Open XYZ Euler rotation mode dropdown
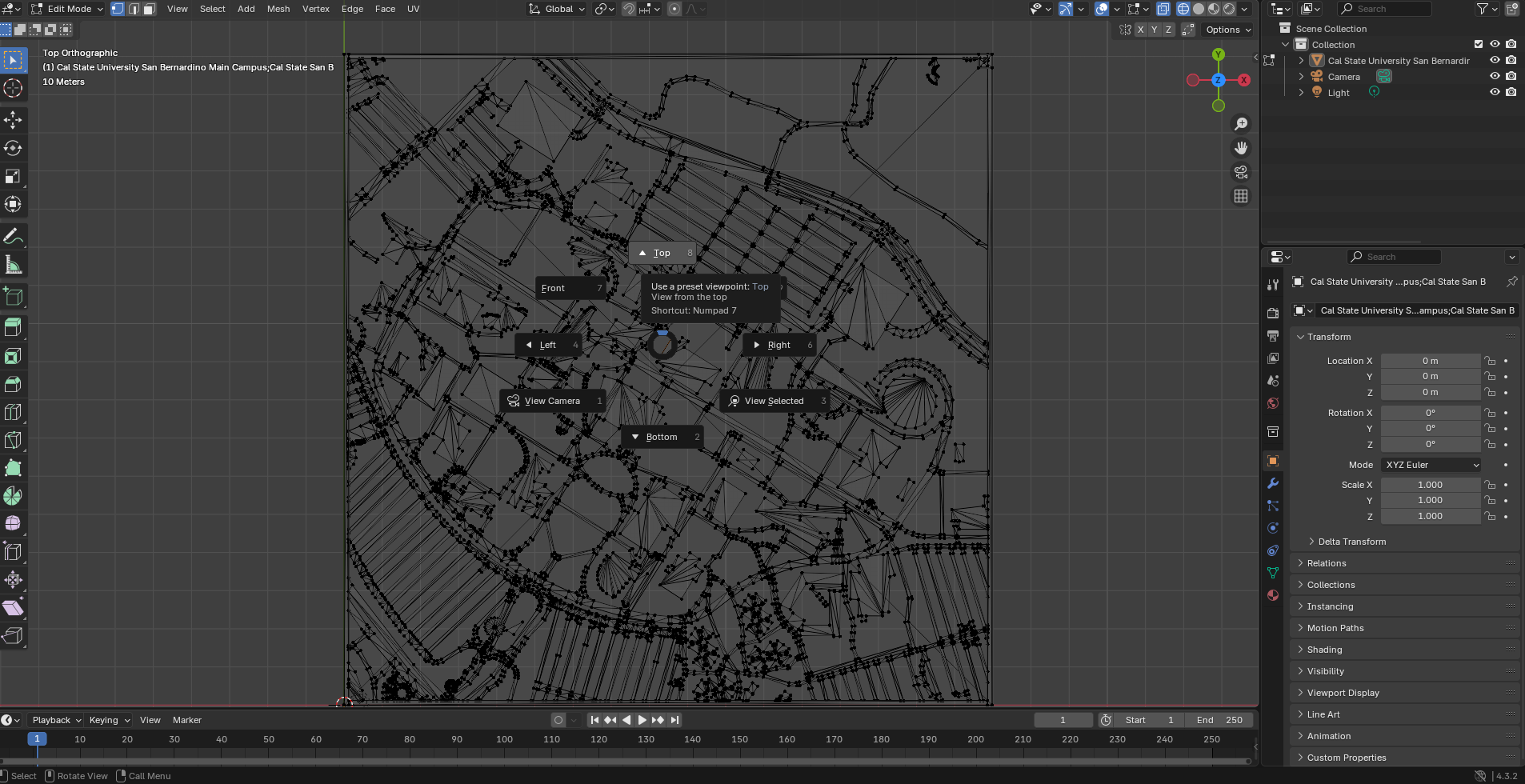Image resolution: width=1525 pixels, height=784 pixels. click(1431, 465)
